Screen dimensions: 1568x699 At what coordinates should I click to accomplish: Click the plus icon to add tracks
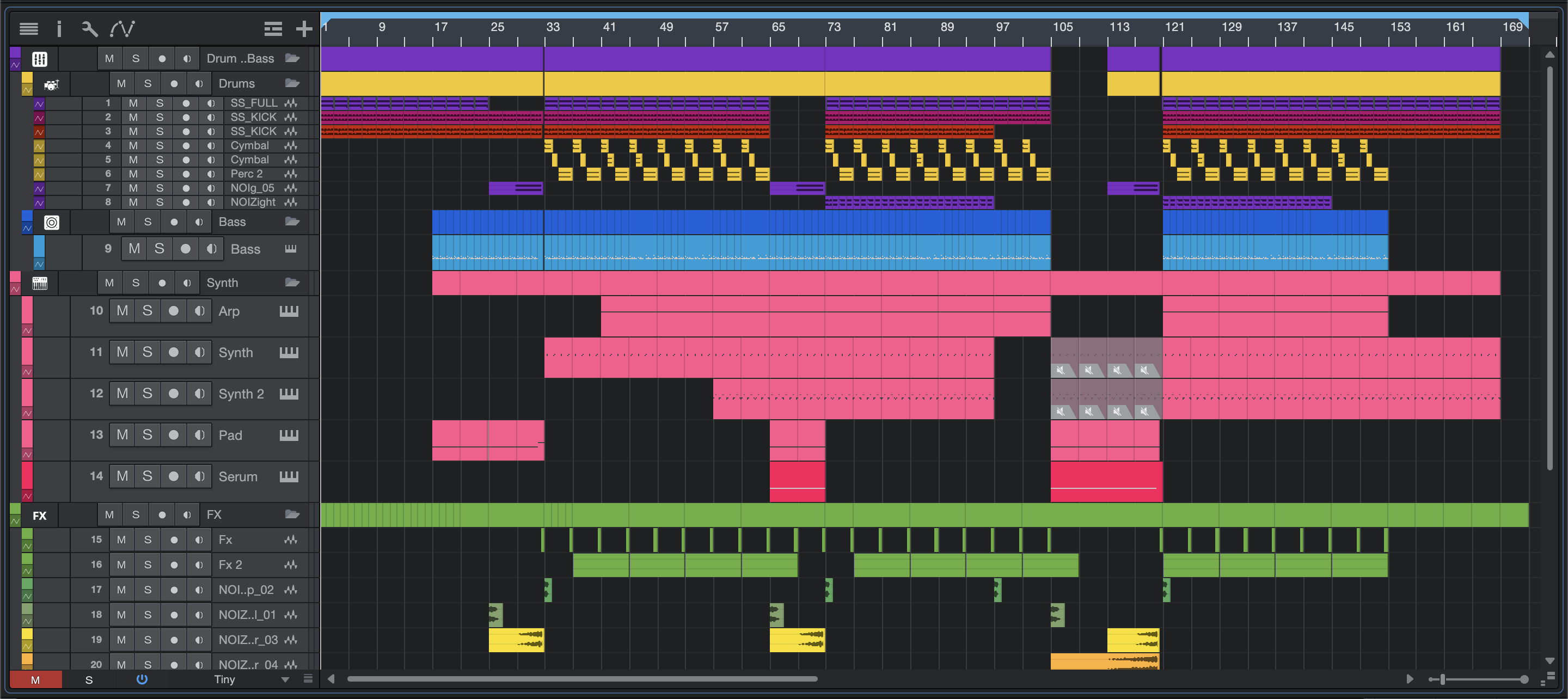coord(304,28)
